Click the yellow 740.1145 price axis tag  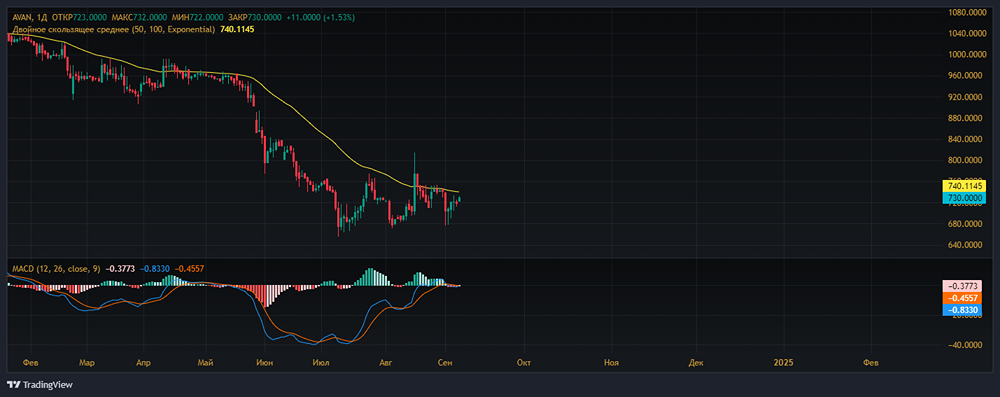coord(963,186)
